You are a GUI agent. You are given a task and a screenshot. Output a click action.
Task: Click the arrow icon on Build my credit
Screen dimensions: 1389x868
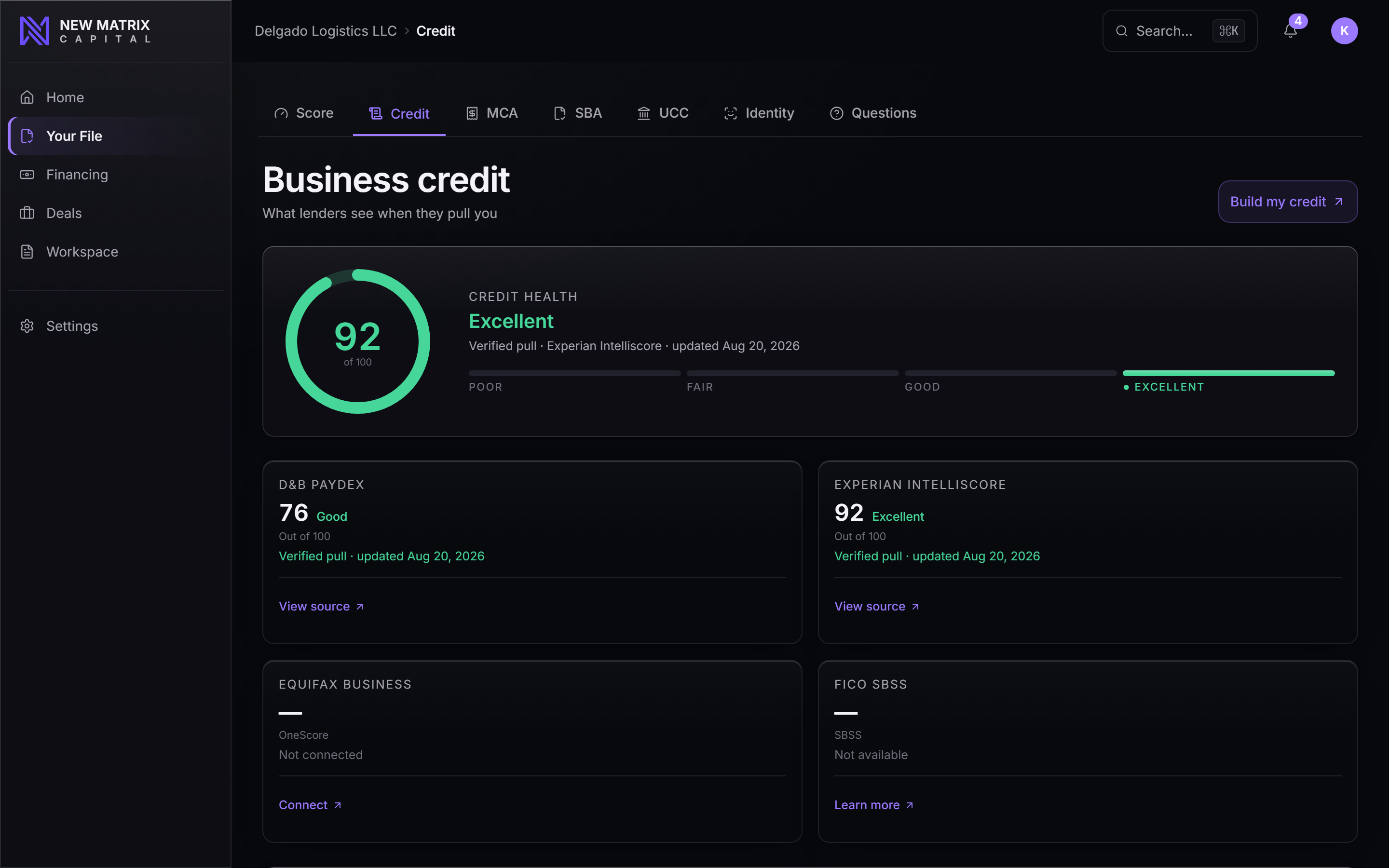1339,202
